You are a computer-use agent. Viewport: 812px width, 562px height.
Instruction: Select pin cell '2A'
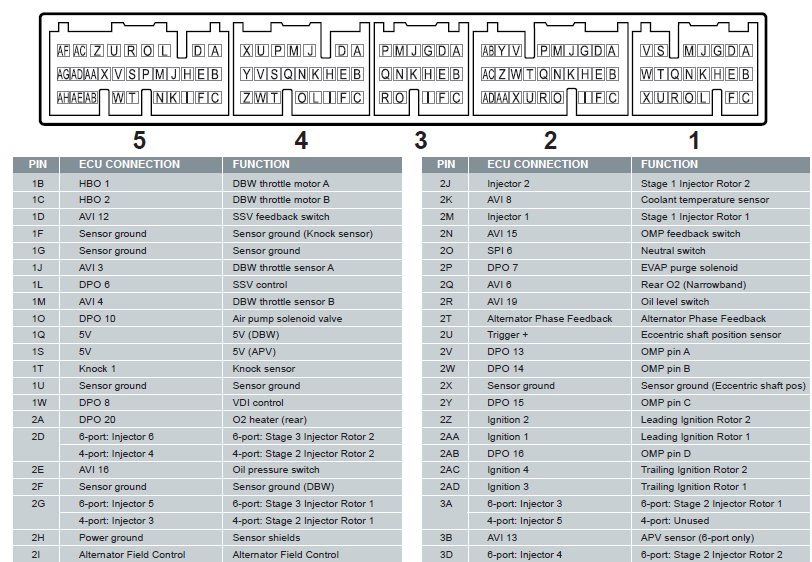(x=36, y=420)
